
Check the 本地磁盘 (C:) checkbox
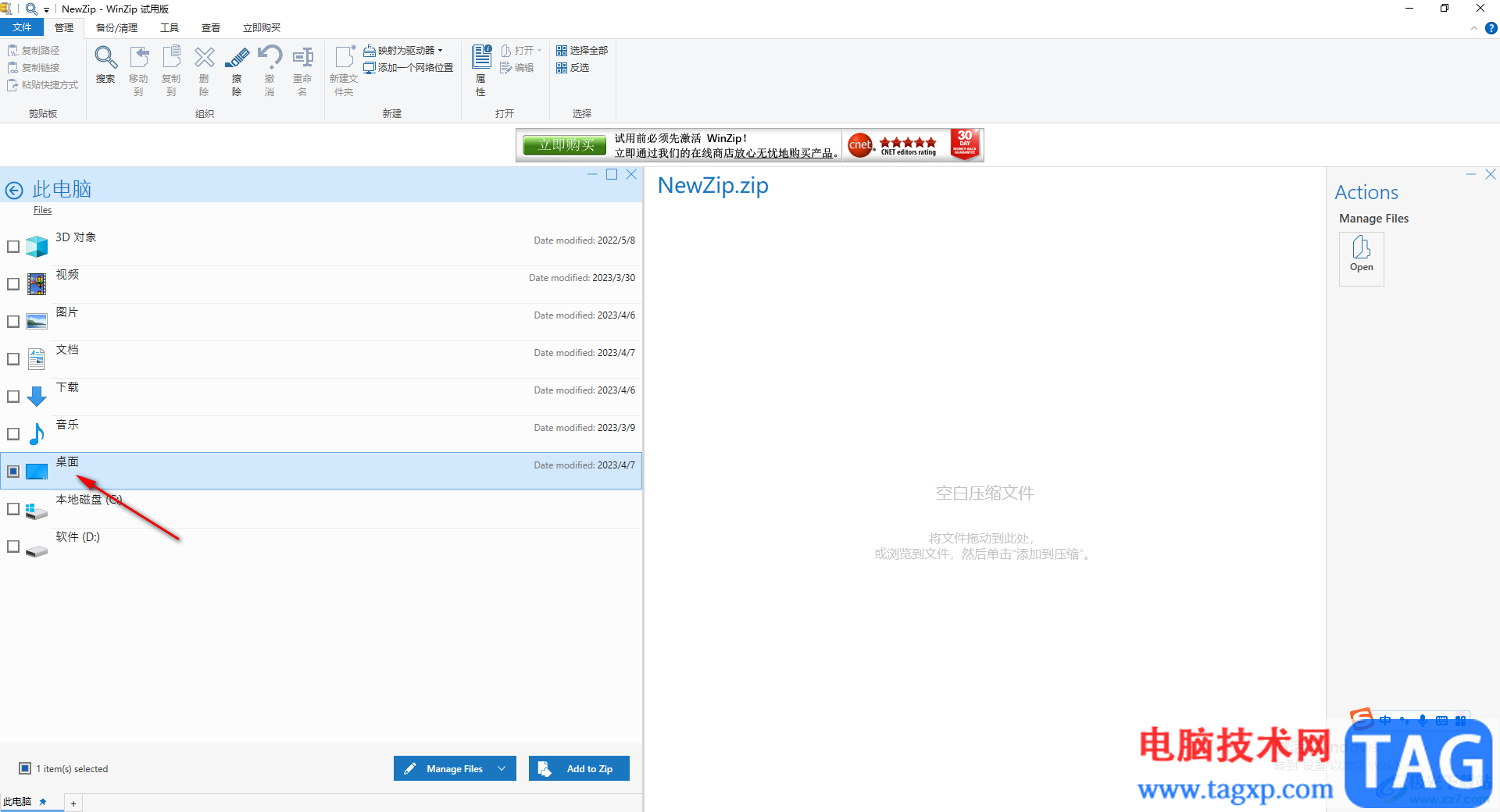point(13,509)
